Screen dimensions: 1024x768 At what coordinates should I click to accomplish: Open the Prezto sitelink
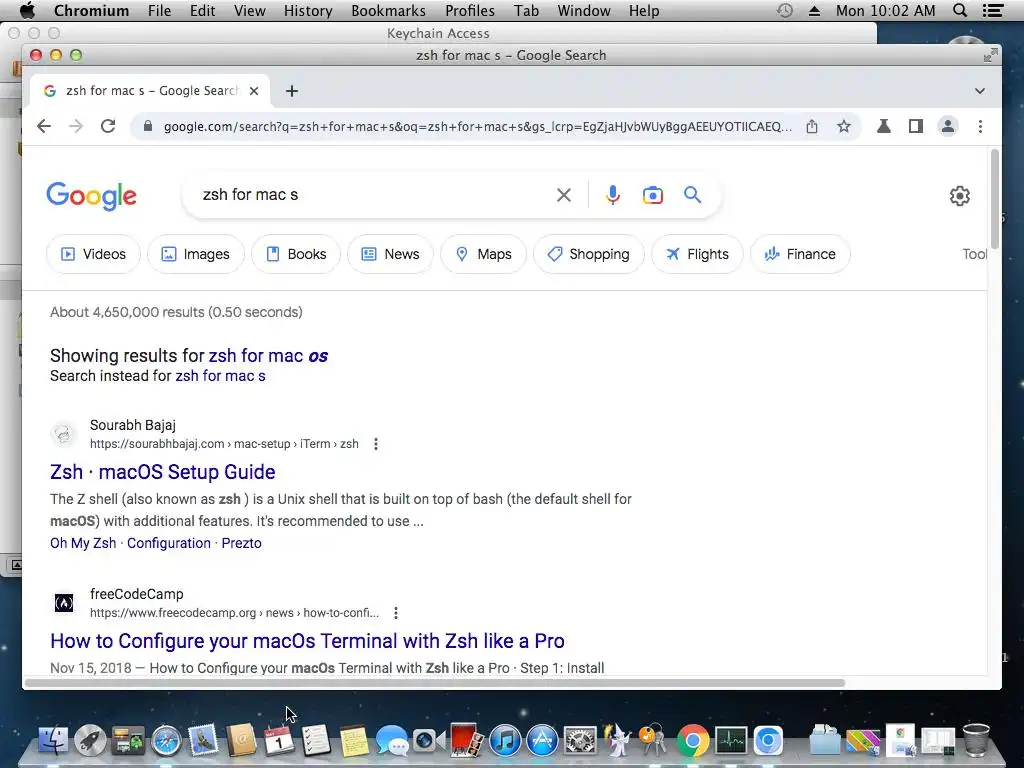242,543
